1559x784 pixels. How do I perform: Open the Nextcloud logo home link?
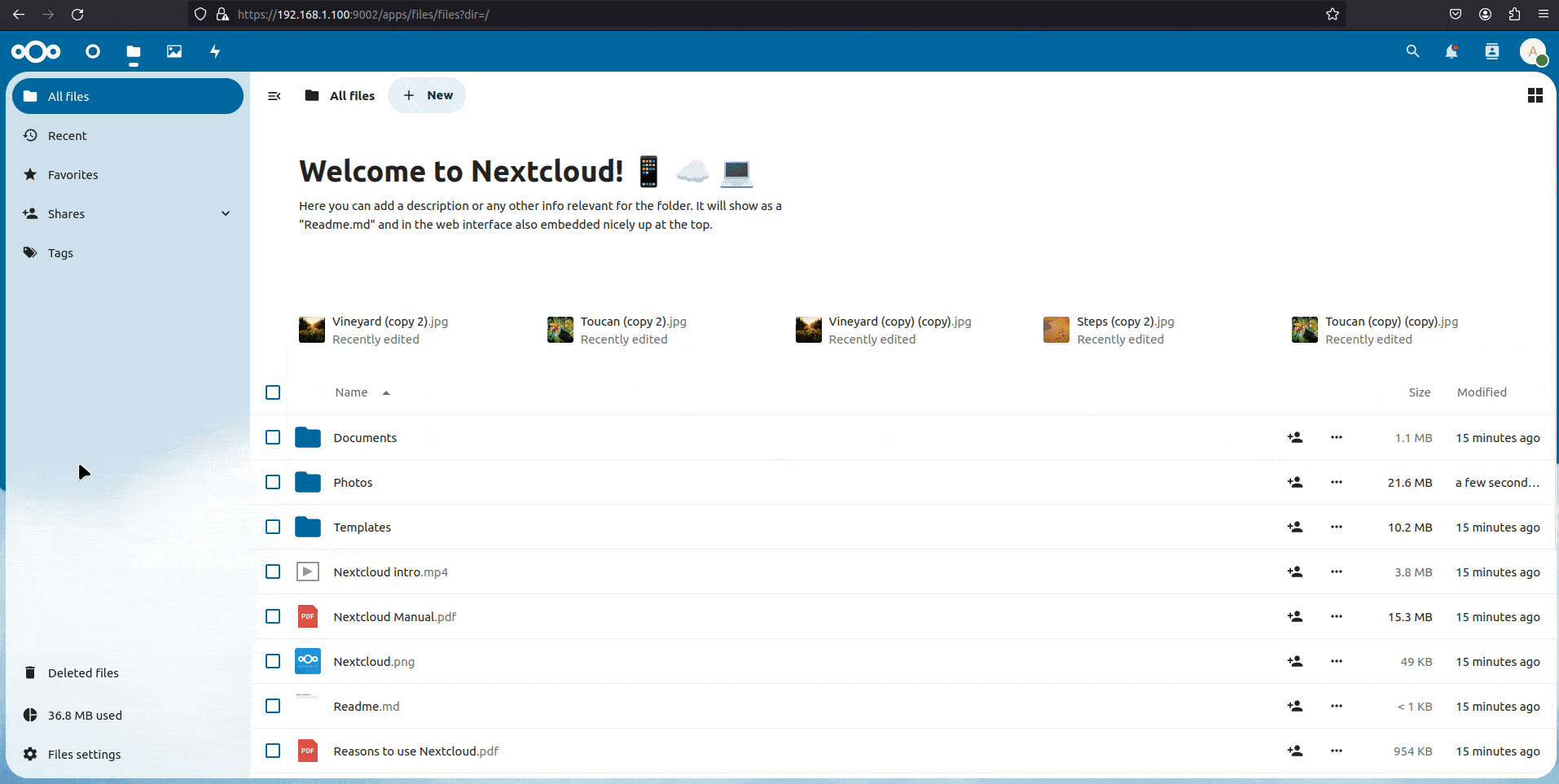[x=36, y=51]
